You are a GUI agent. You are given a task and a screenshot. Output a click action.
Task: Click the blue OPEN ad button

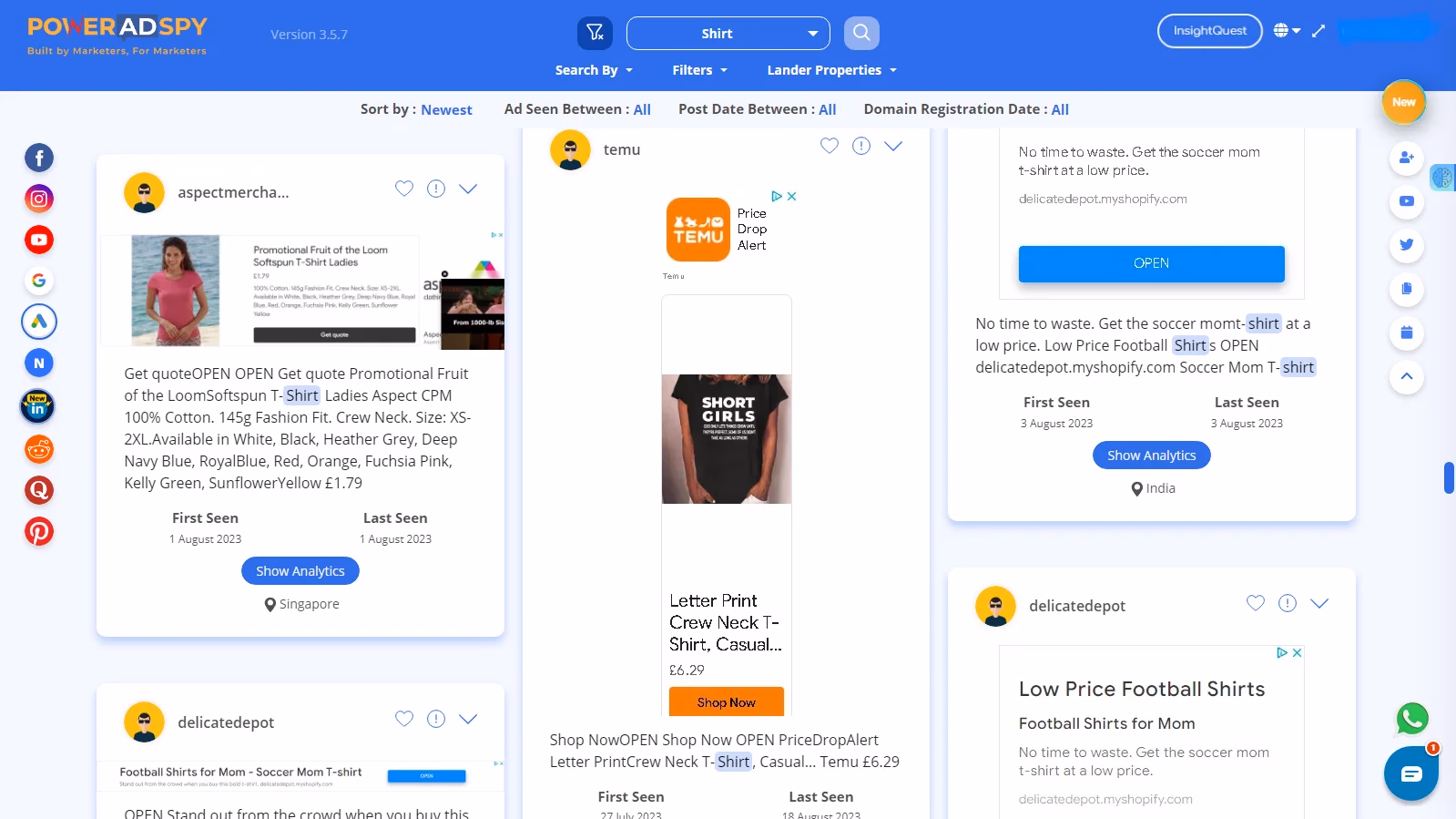pyautogui.click(x=1151, y=263)
